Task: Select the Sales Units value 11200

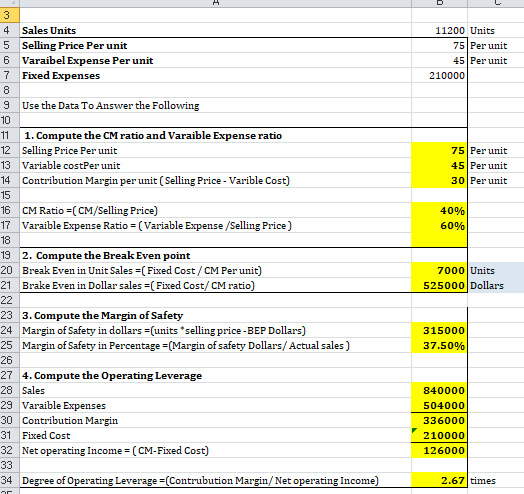Action: (439, 30)
